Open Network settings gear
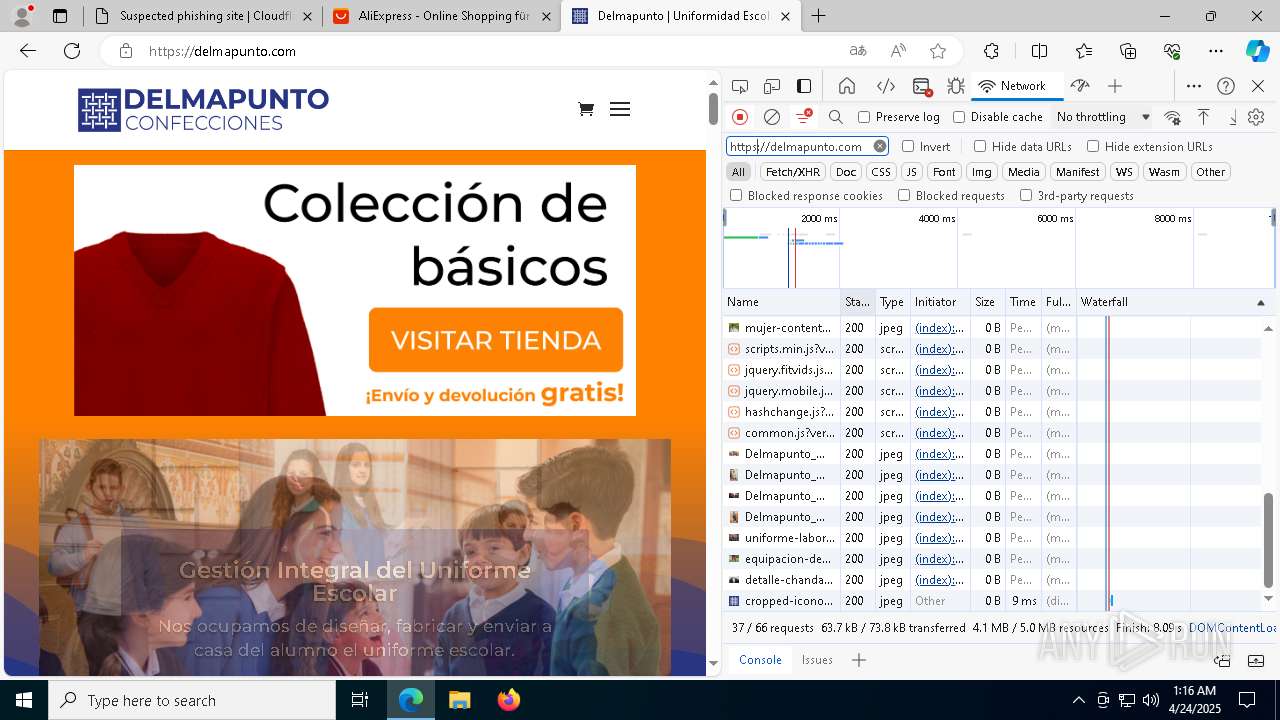This screenshot has width=1280, height=720. coord(1256,117)
